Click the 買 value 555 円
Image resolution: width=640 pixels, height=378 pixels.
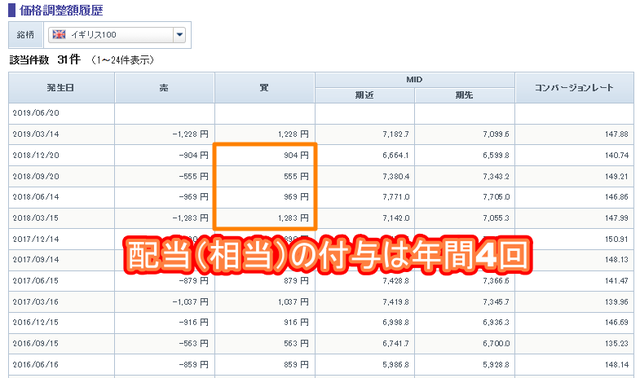click(296, 176)
